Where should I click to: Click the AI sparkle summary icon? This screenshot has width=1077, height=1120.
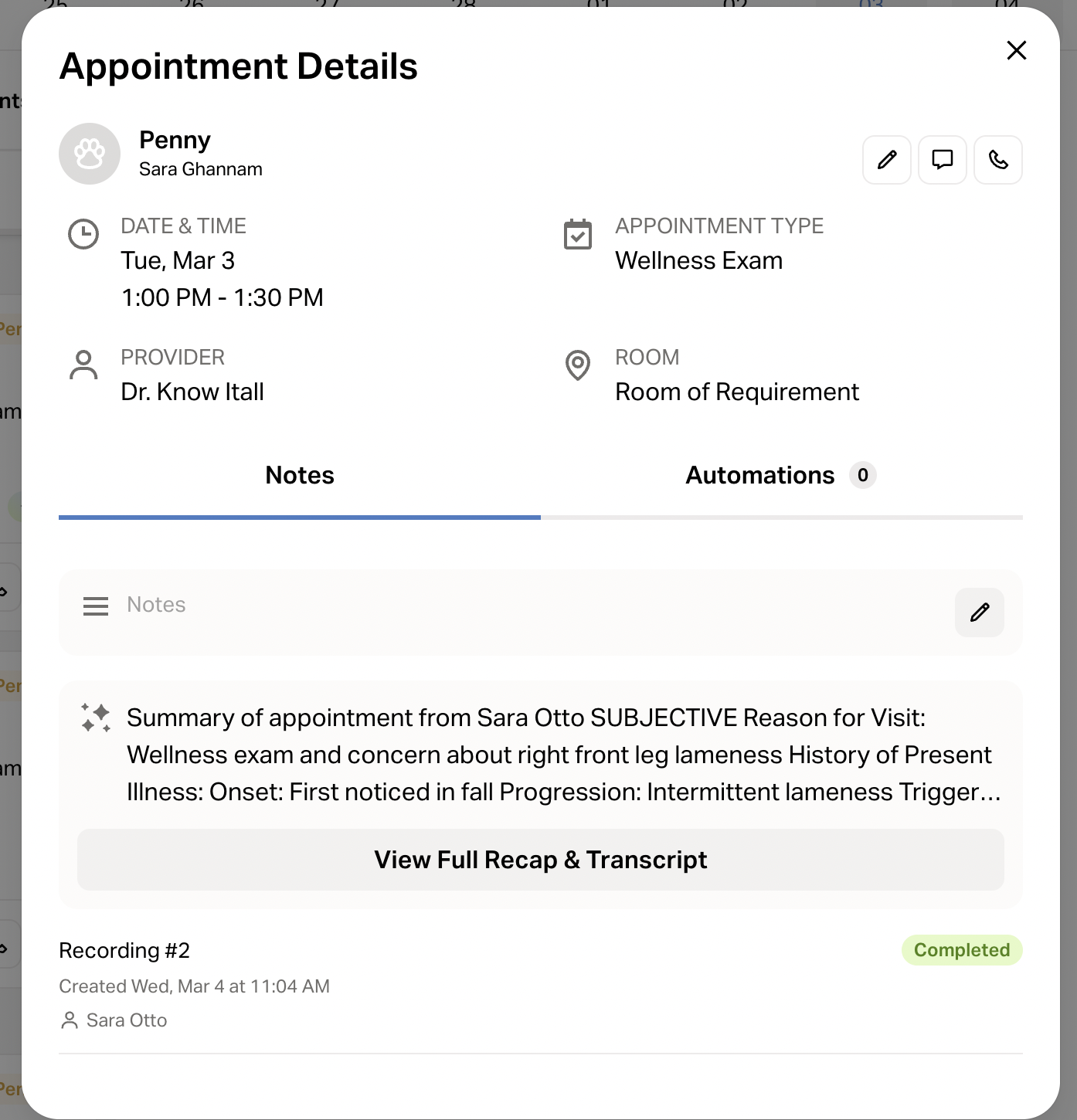point(96,718)
